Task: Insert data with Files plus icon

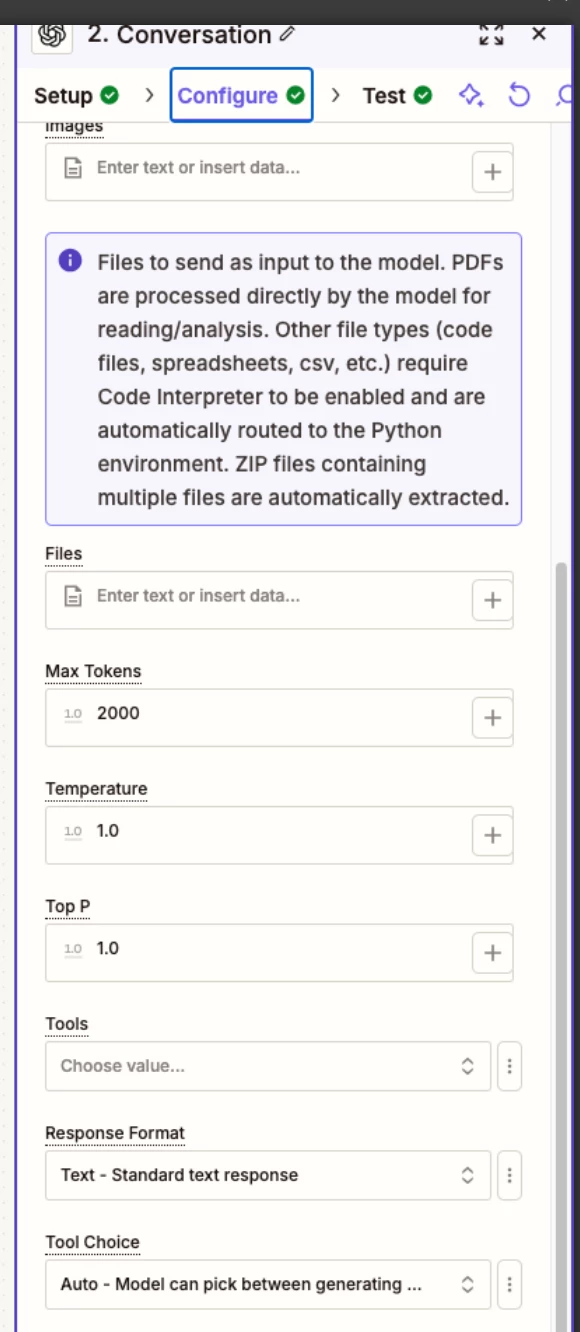Action: tap(492, 600)
